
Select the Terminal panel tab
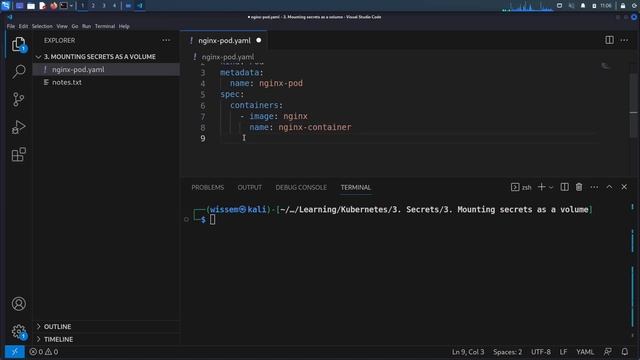pos(356,187)
